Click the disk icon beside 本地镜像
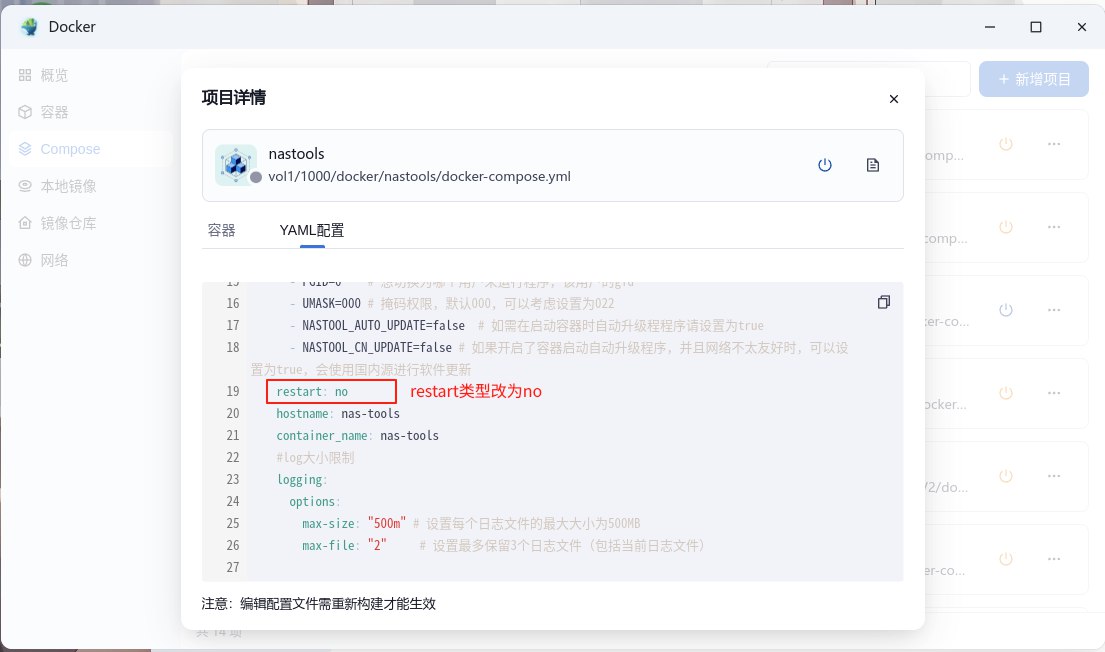Viewport: 1105px width, 652px height. (25, 186)
